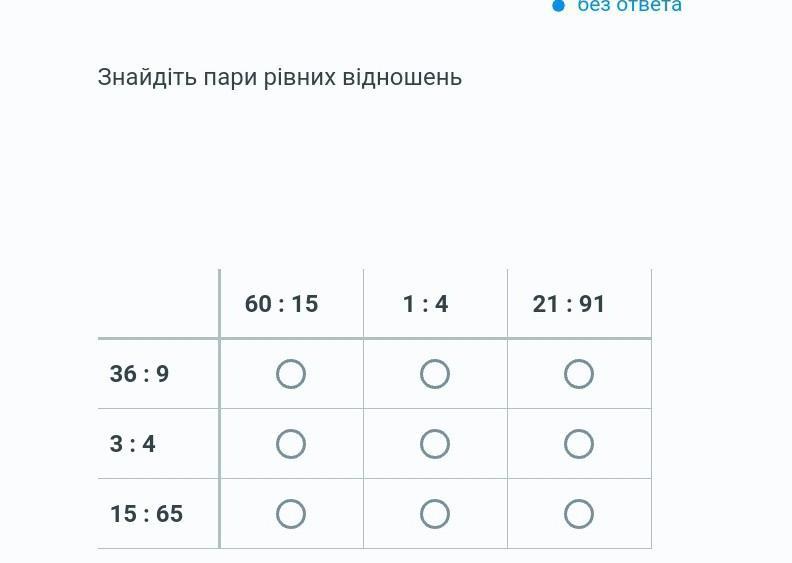Select radio for 15 : 65 and 60 : 15
The height and width of the screenshot is (563, 792).
click(x=291, y=514)
